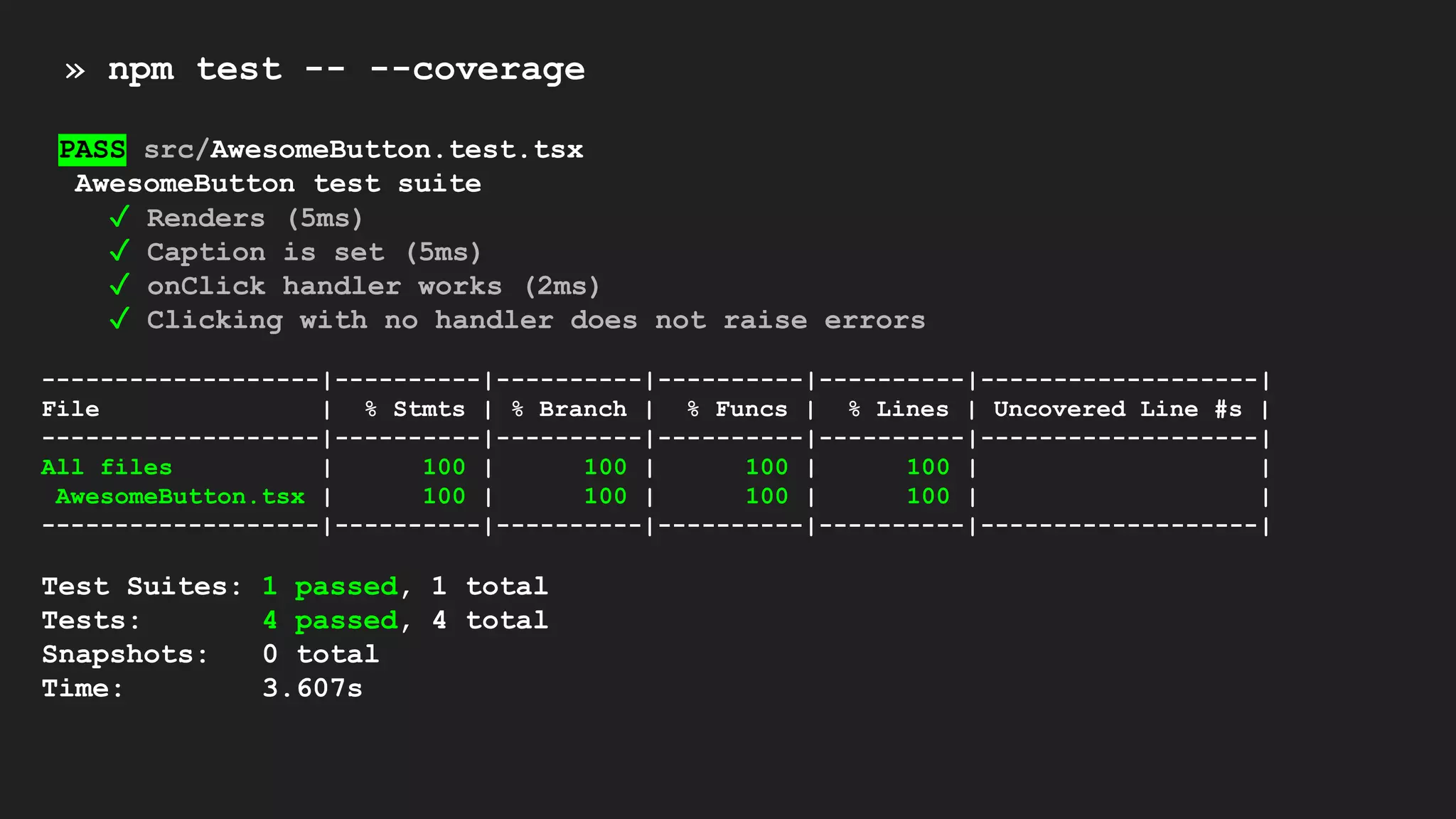Click the AwesomeButton.tsx row in coverage table

tap(180, 496)
